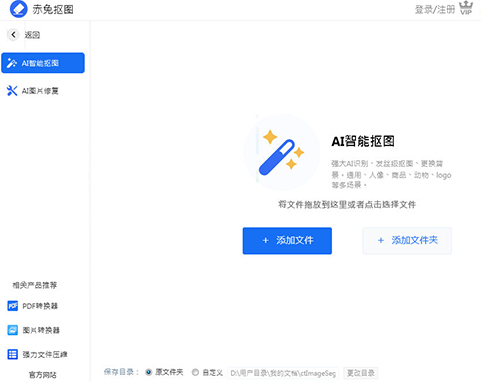This screenshot has height=382, width=481.
Task: Click the save directory path field
Action: tap(283, 373)
